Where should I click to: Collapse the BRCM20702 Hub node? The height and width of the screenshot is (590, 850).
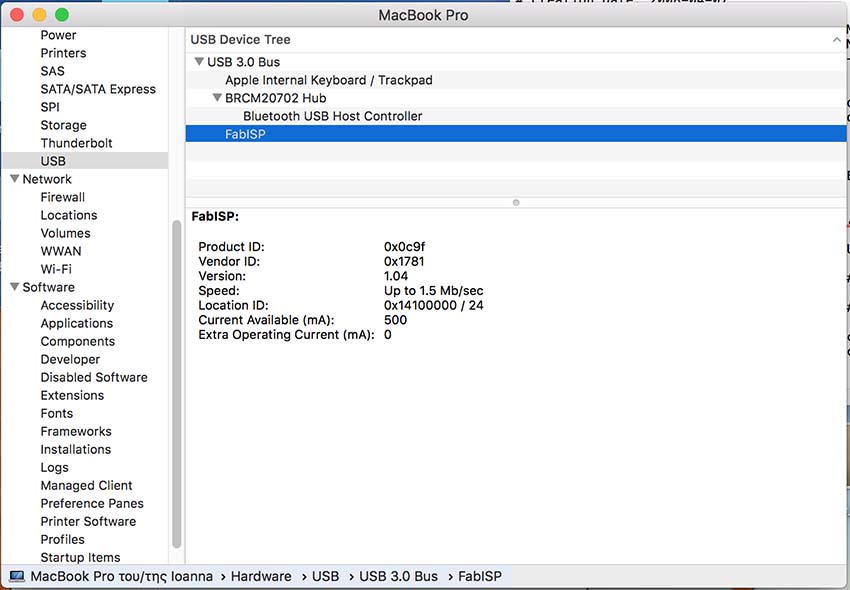(217, 97)
